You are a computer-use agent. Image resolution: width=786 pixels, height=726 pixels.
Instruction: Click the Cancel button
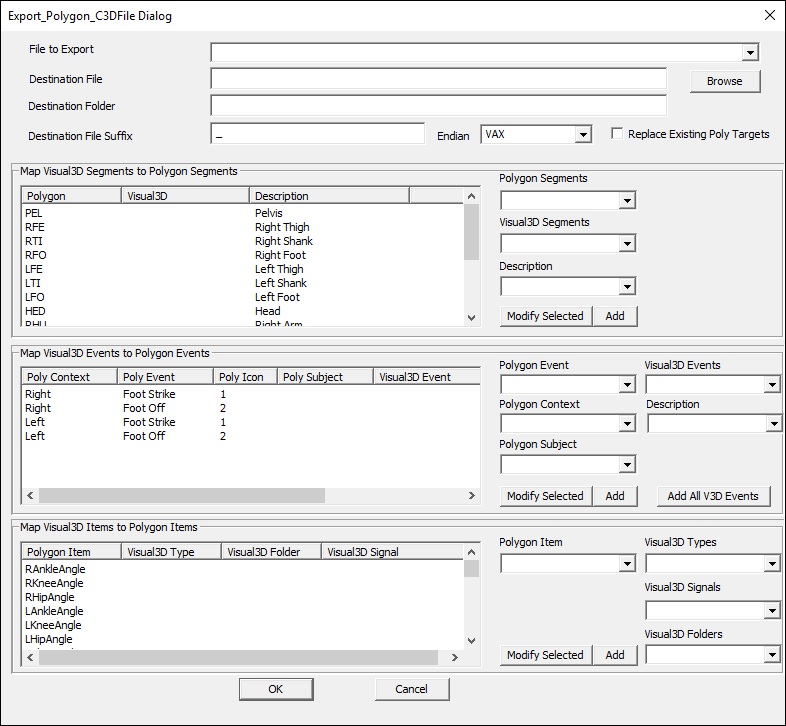(x=412, y=689)
